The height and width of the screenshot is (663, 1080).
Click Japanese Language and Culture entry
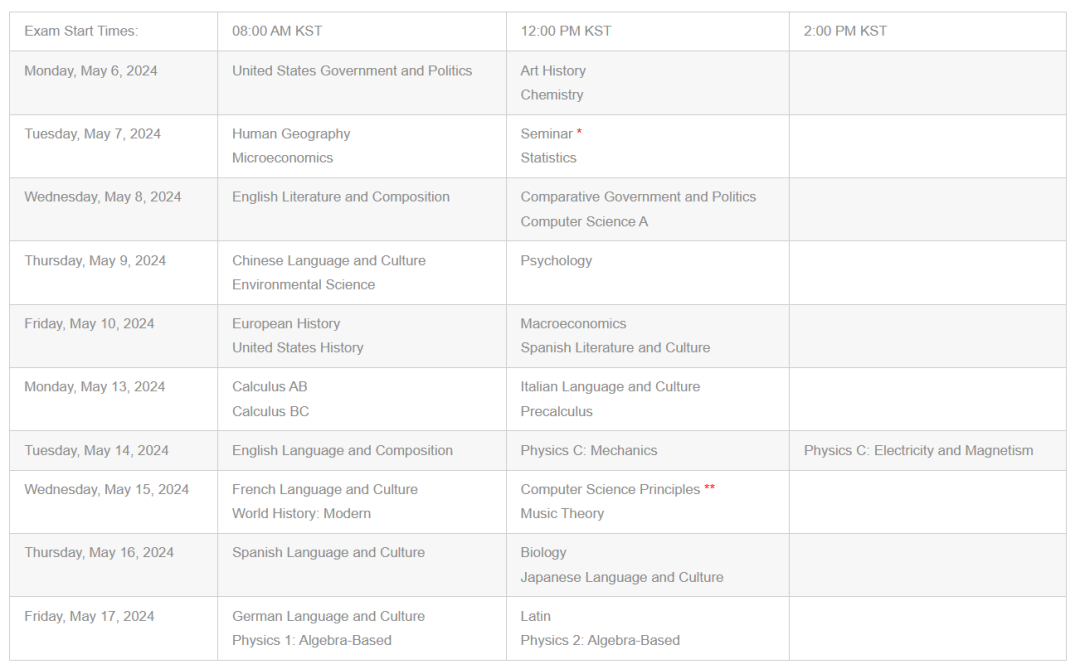tap(622, 578)
